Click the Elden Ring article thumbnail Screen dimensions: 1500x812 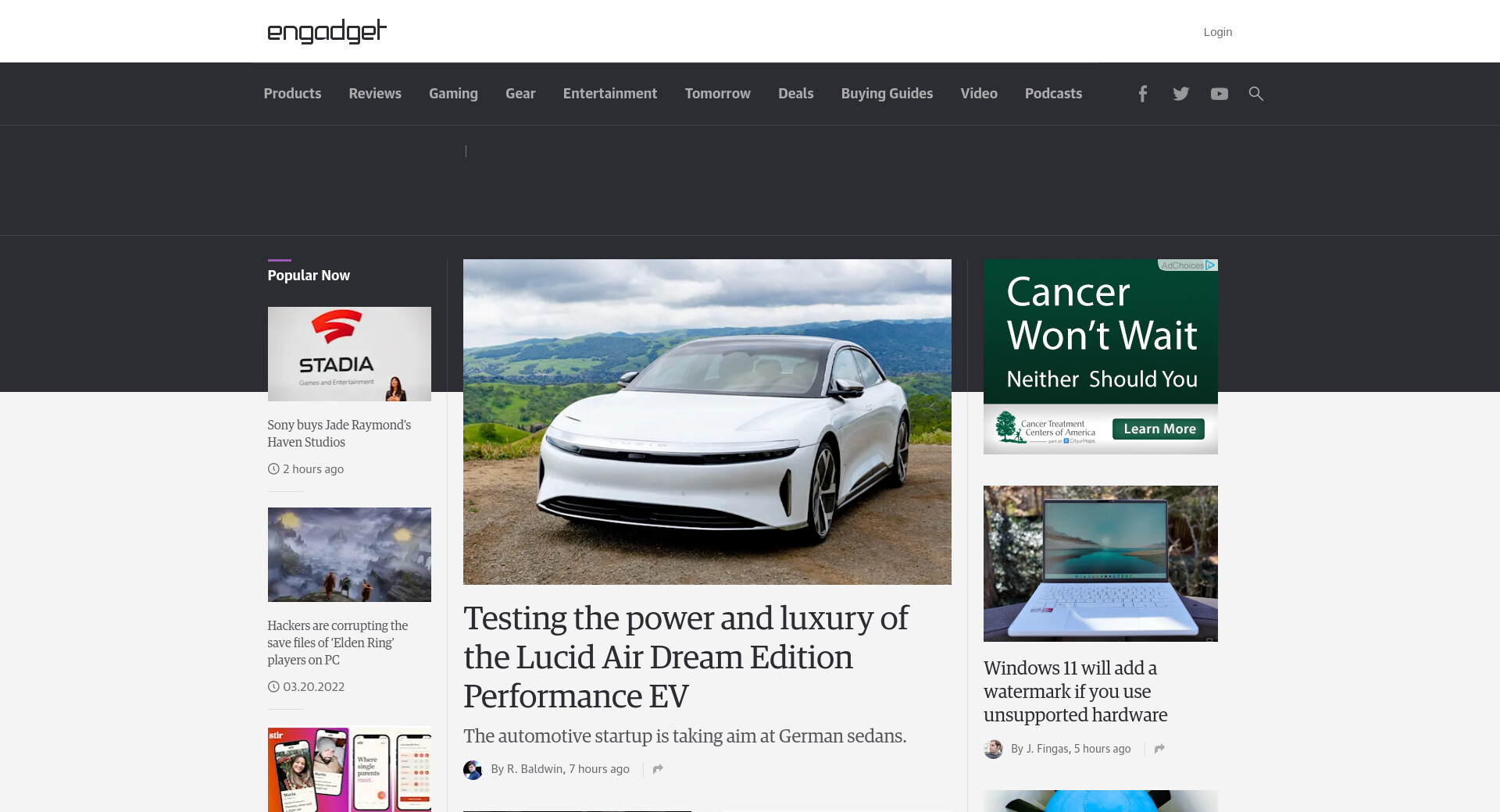(349, 554)
